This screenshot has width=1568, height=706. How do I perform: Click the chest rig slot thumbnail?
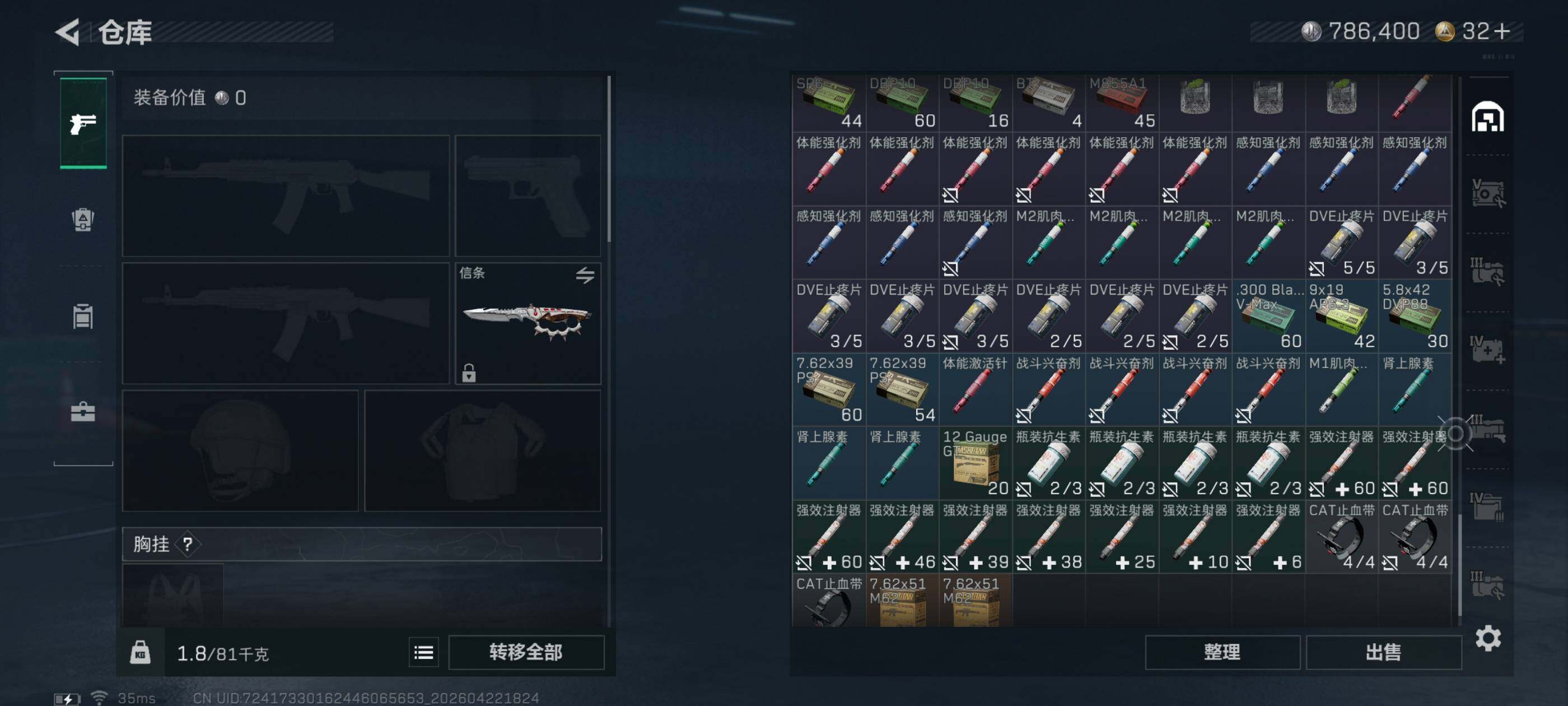(173, 595)
